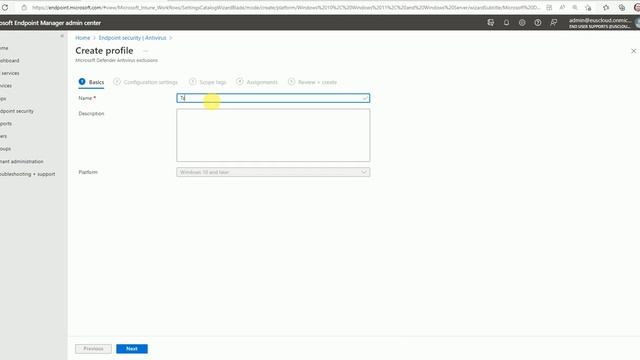The height and width of the screenshot is (360, 640).
Task: Click into the Description text area
Action: click(x=273, y=135)
